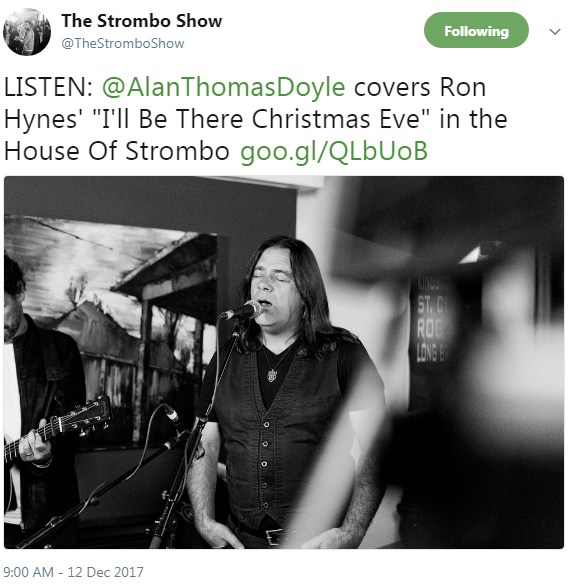Open the black-and-white performance photo
This screenshot has width=571, height=584.
point(284,362)
